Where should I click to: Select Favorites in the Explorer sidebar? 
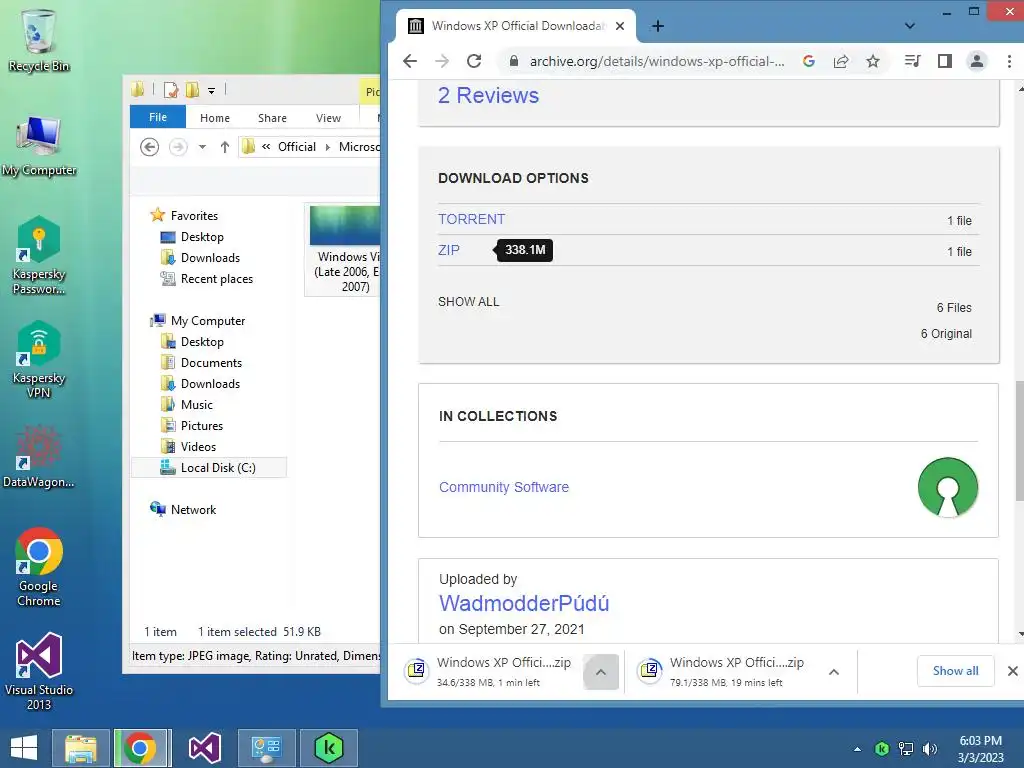194,216
